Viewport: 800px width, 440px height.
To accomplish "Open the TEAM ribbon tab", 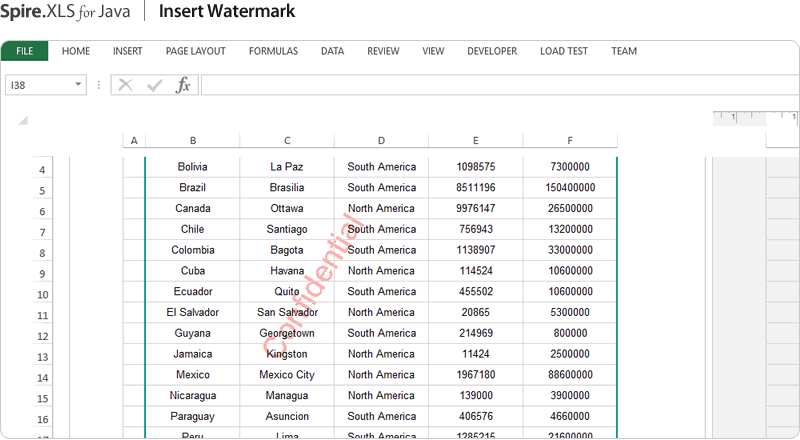I will [x=624, y=51].
